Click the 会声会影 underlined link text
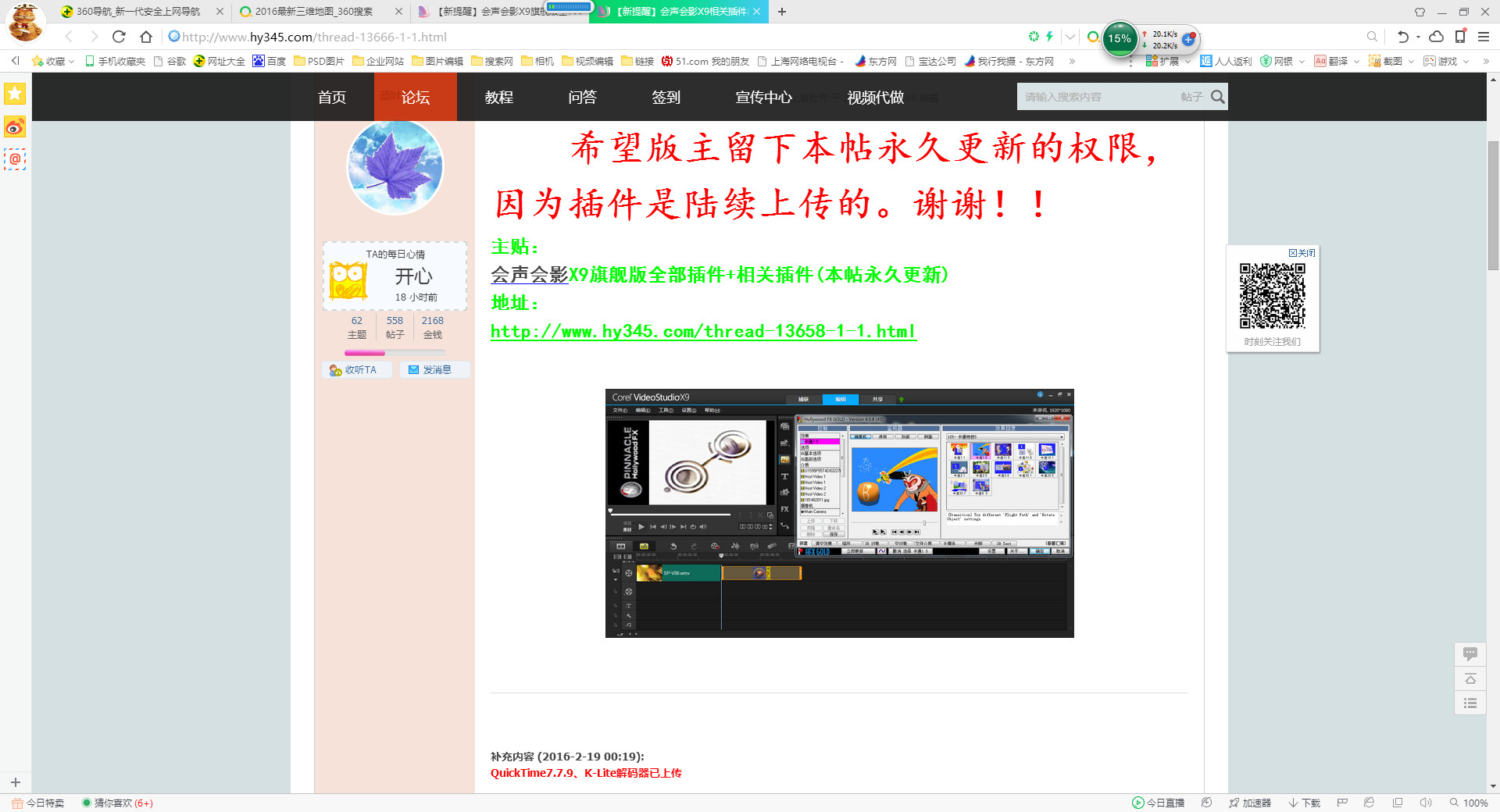1500x812 pixels. click(x=529, y=275)
